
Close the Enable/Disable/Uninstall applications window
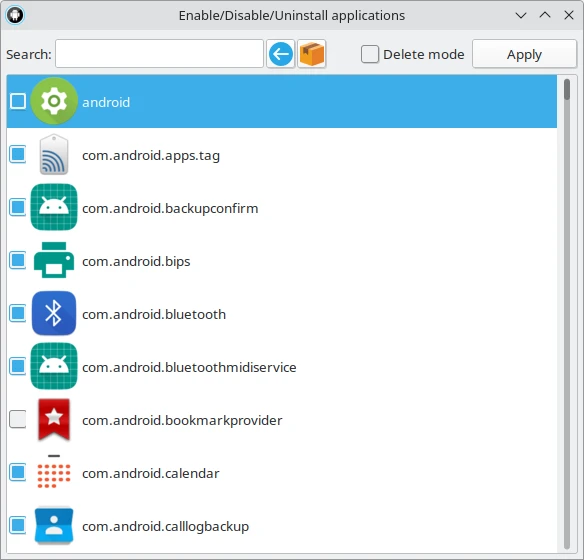coord(569,15)
